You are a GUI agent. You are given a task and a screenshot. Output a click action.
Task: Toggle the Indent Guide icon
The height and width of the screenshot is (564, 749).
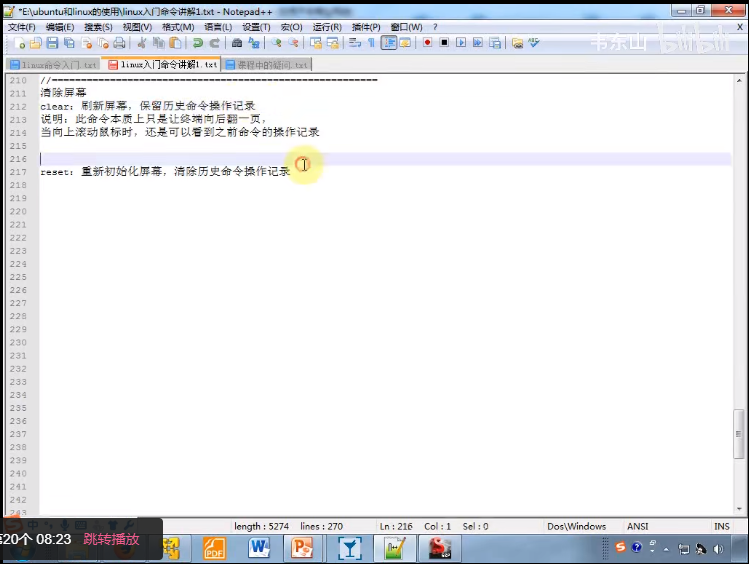click(x=389, y=43)
